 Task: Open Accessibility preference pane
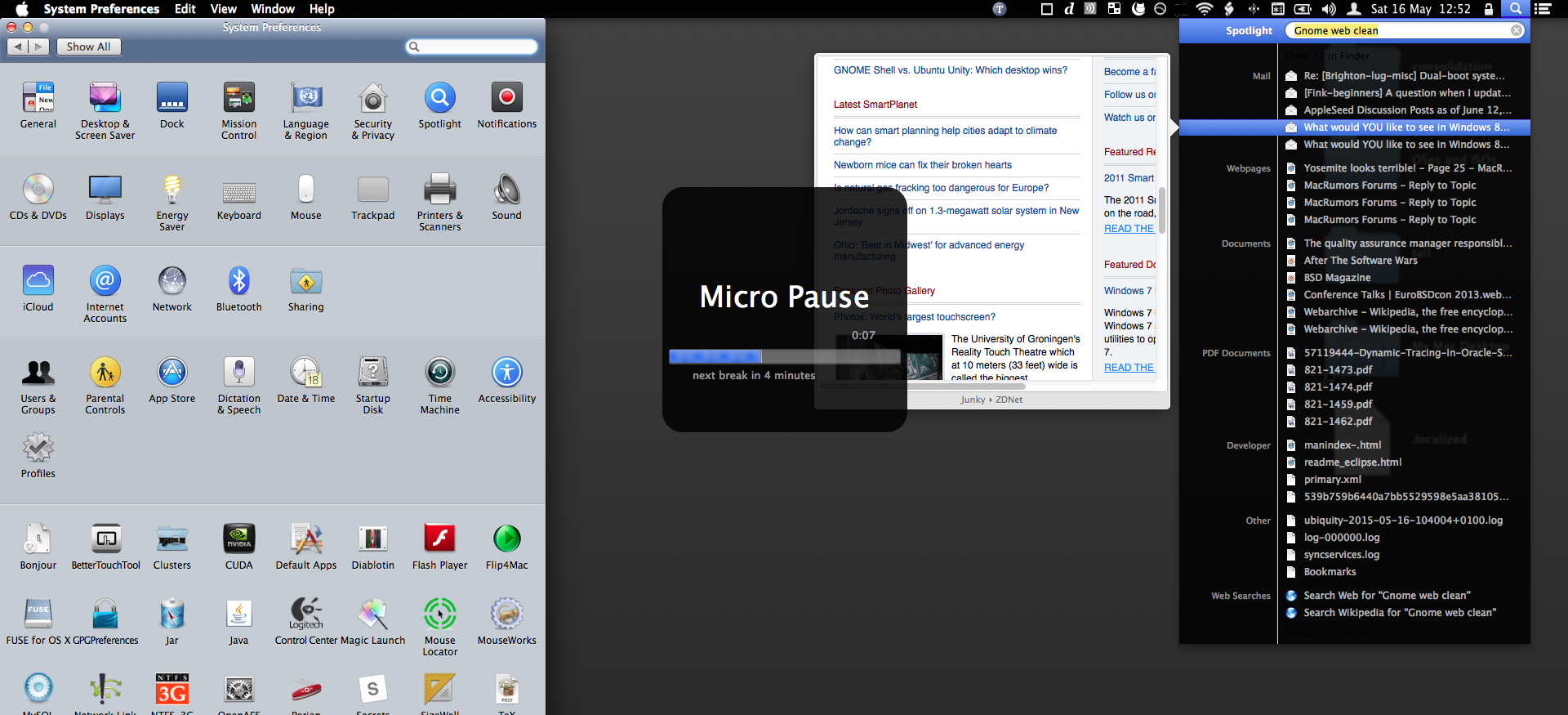pyautogui.click(x=507, y=380)
